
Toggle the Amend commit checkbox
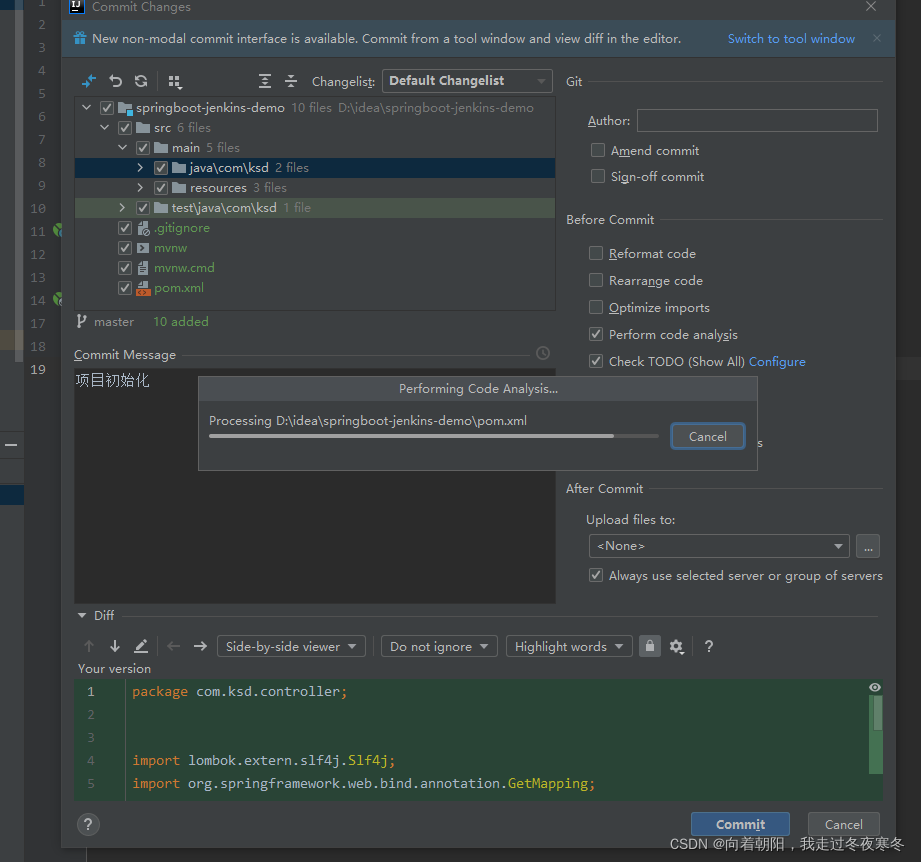[x=597, y=150]
